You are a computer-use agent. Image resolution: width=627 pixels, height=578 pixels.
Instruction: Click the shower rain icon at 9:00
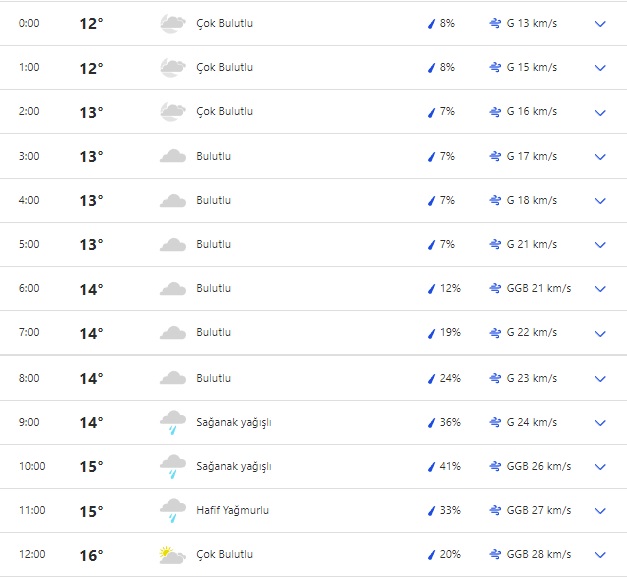pyautogui.click(x=173, y=422)
